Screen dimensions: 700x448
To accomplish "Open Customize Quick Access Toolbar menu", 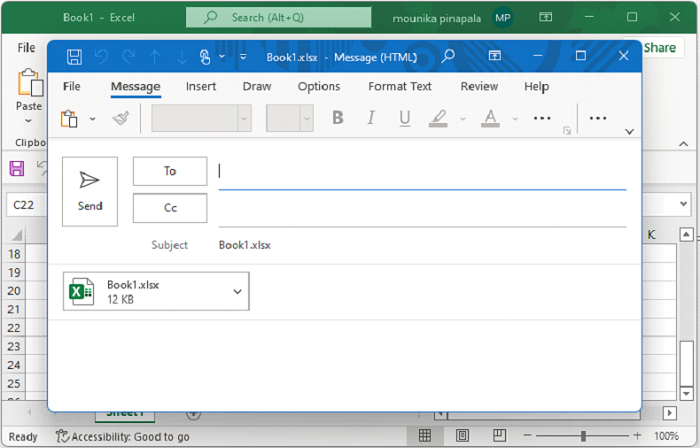I will point(243,57).
